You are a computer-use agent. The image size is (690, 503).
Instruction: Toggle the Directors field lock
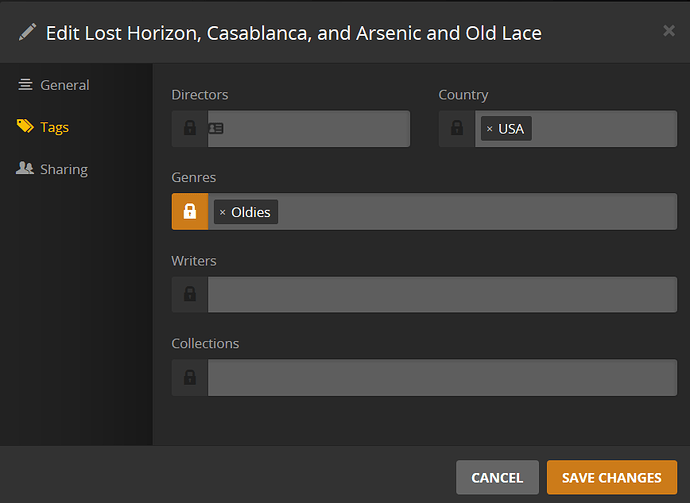coord(190,129)
